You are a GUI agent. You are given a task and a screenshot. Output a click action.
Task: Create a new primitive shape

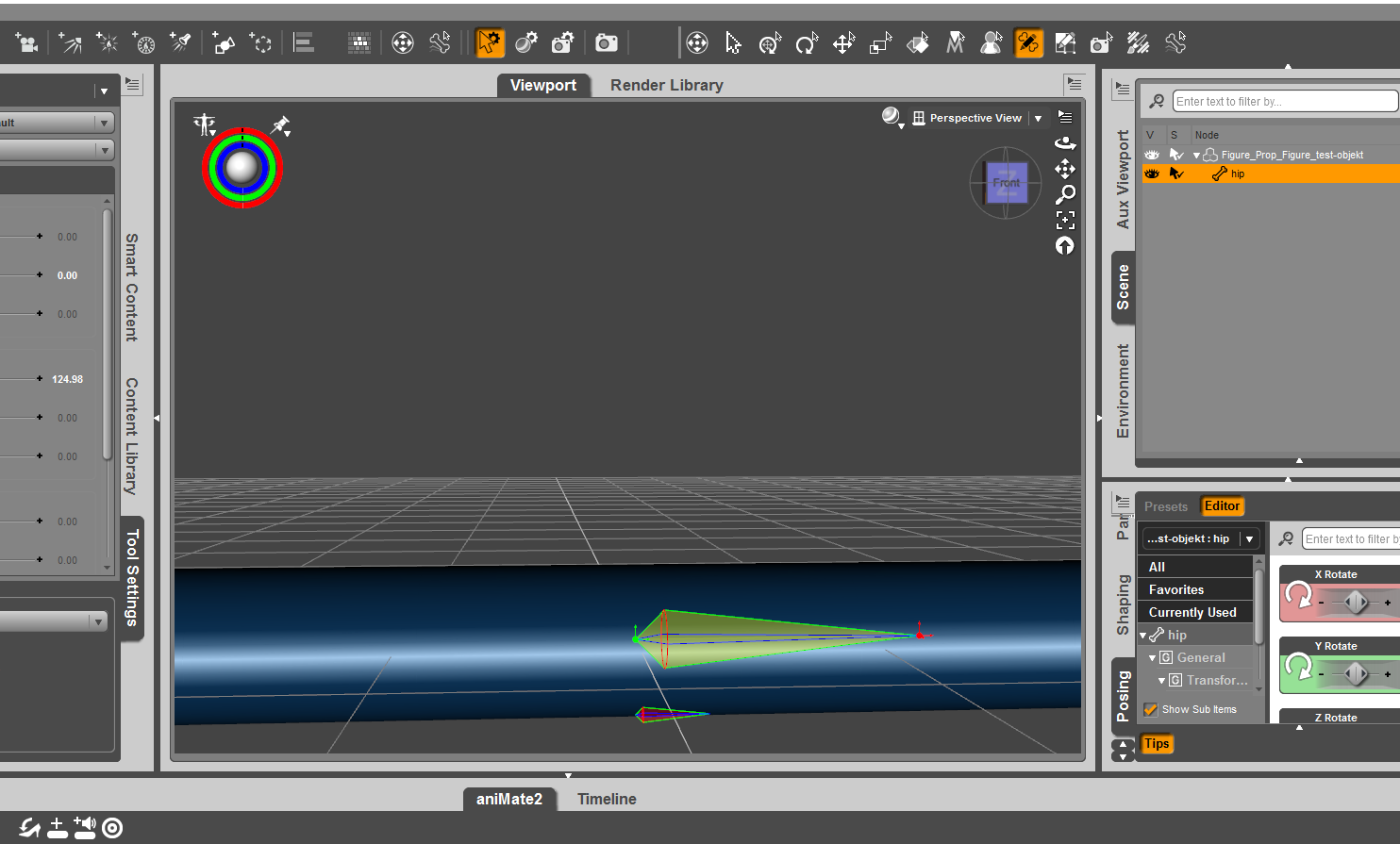point(224,42)
